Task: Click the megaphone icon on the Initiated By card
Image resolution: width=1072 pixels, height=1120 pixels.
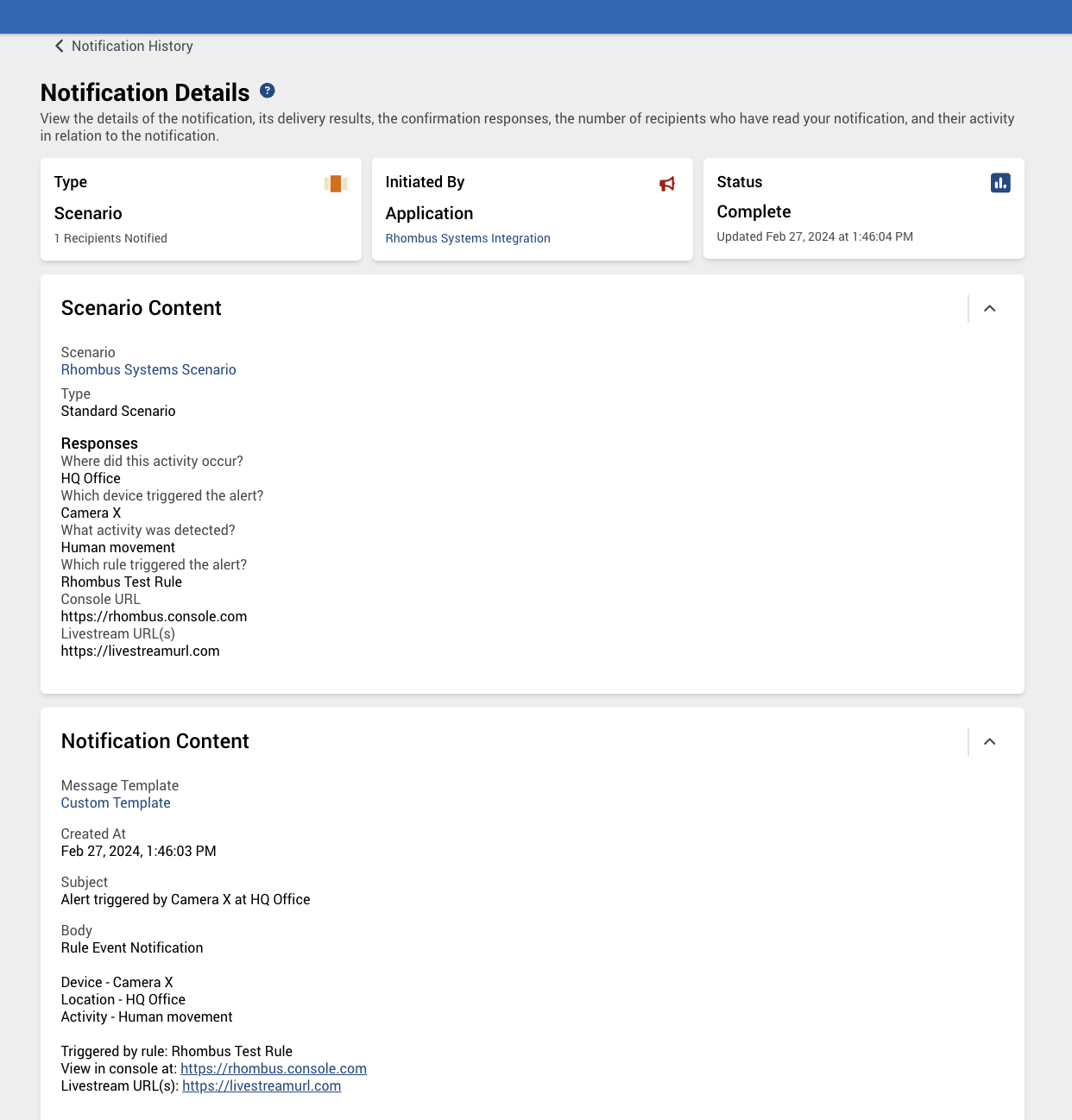Action: coord(666,184)
